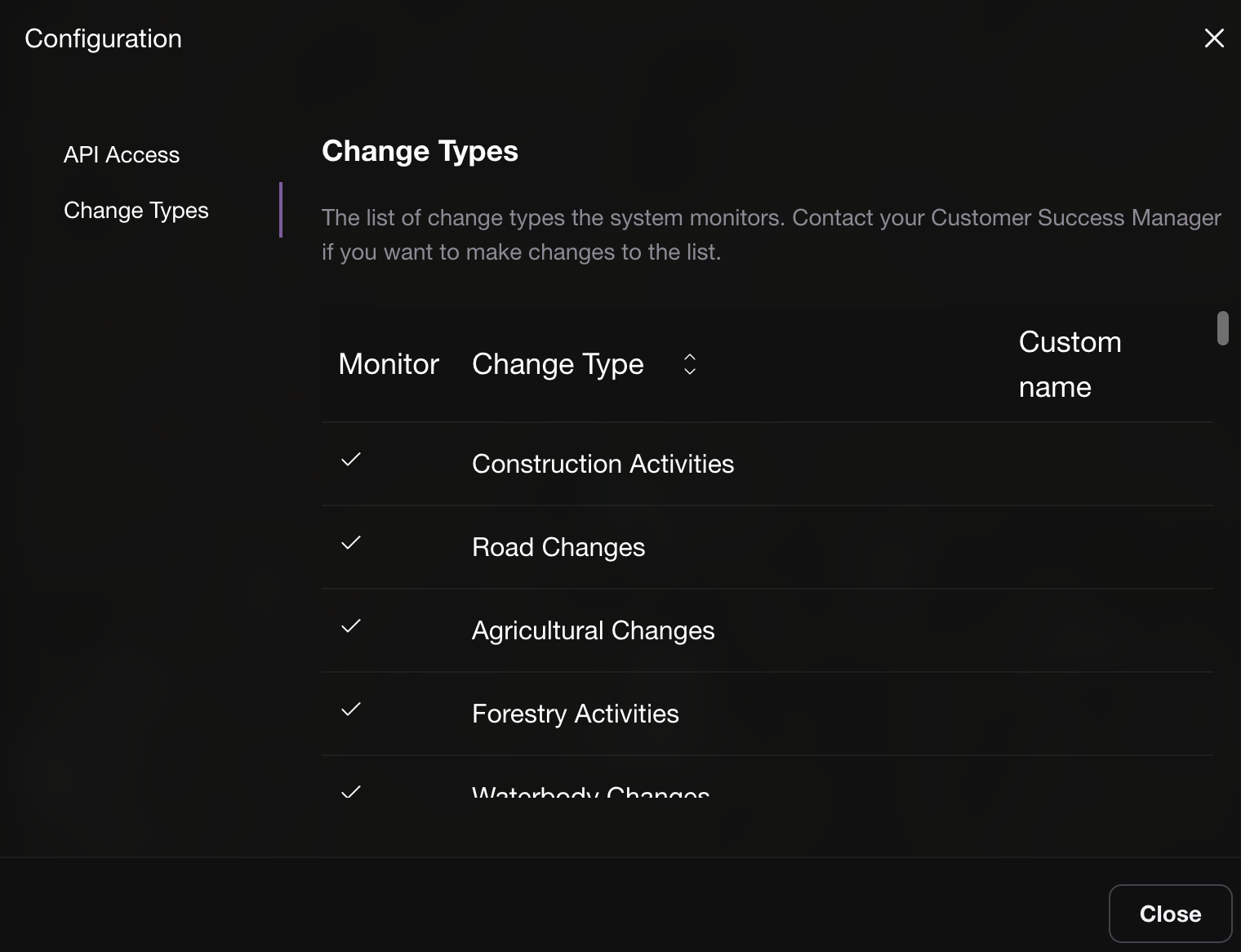
Task: Click the sort arrows beside Change Type
Action: coord(690,364)
